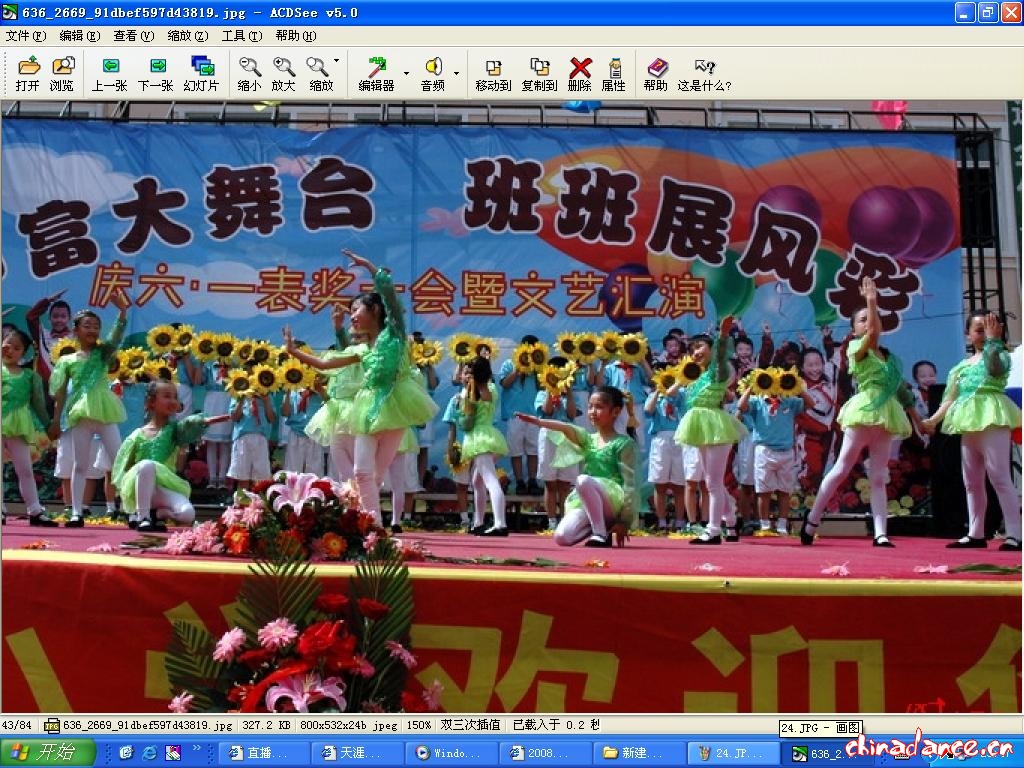Expand the 编辑器 editor dropdown arrow

coord(406,73)
